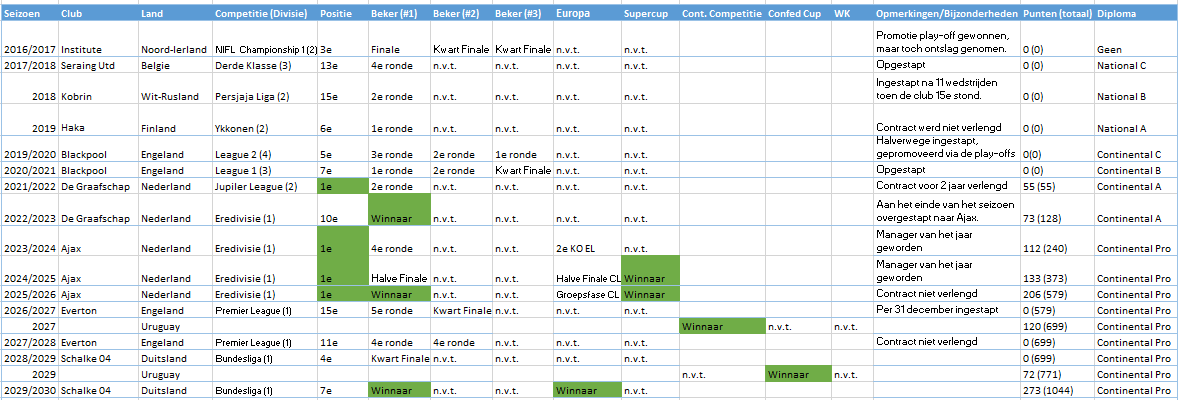Click the Competitie (Divisie) header cell

pos(264,14)
